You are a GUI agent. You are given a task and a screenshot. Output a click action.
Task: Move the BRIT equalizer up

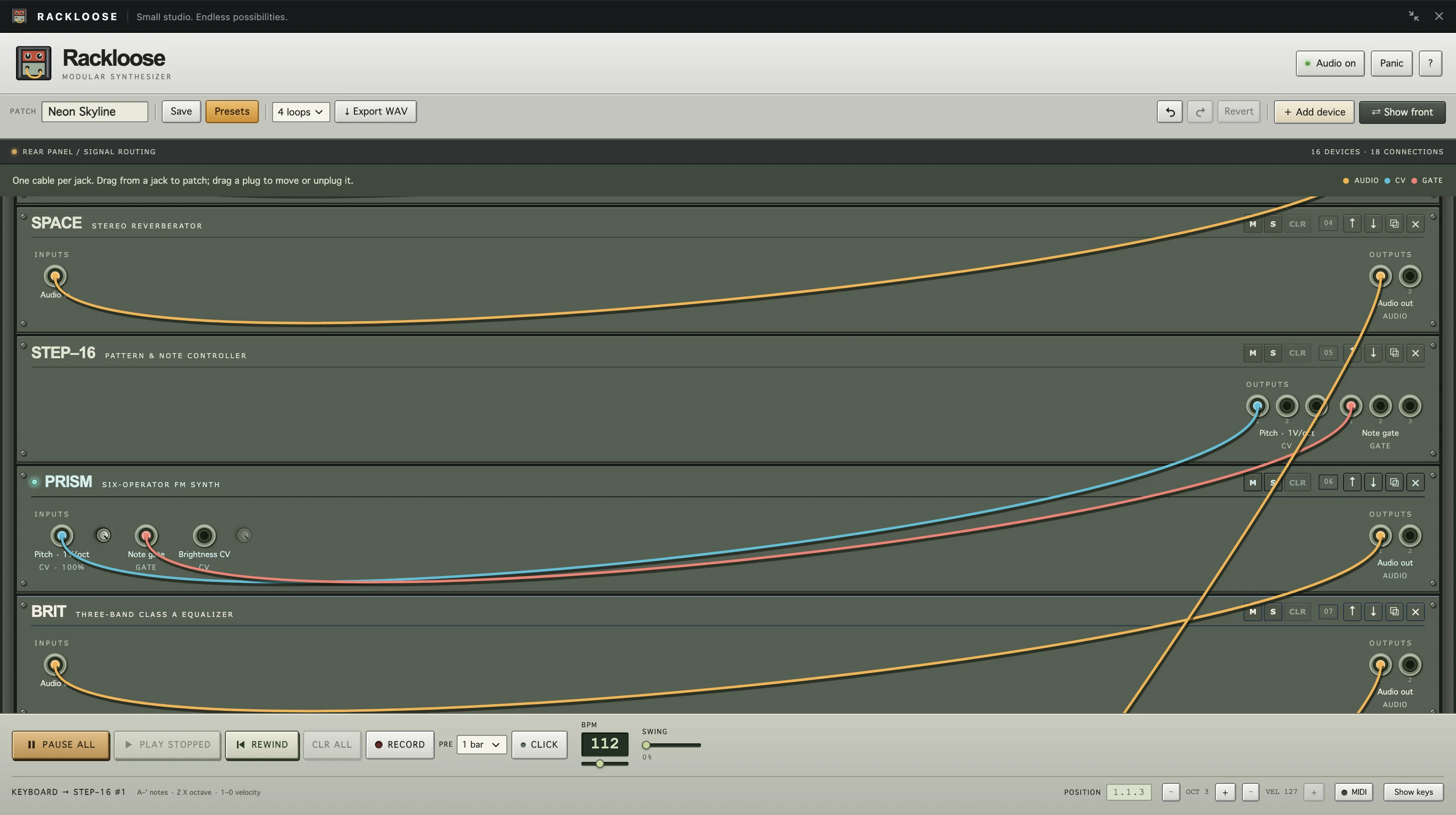(x=1352, y=611)
